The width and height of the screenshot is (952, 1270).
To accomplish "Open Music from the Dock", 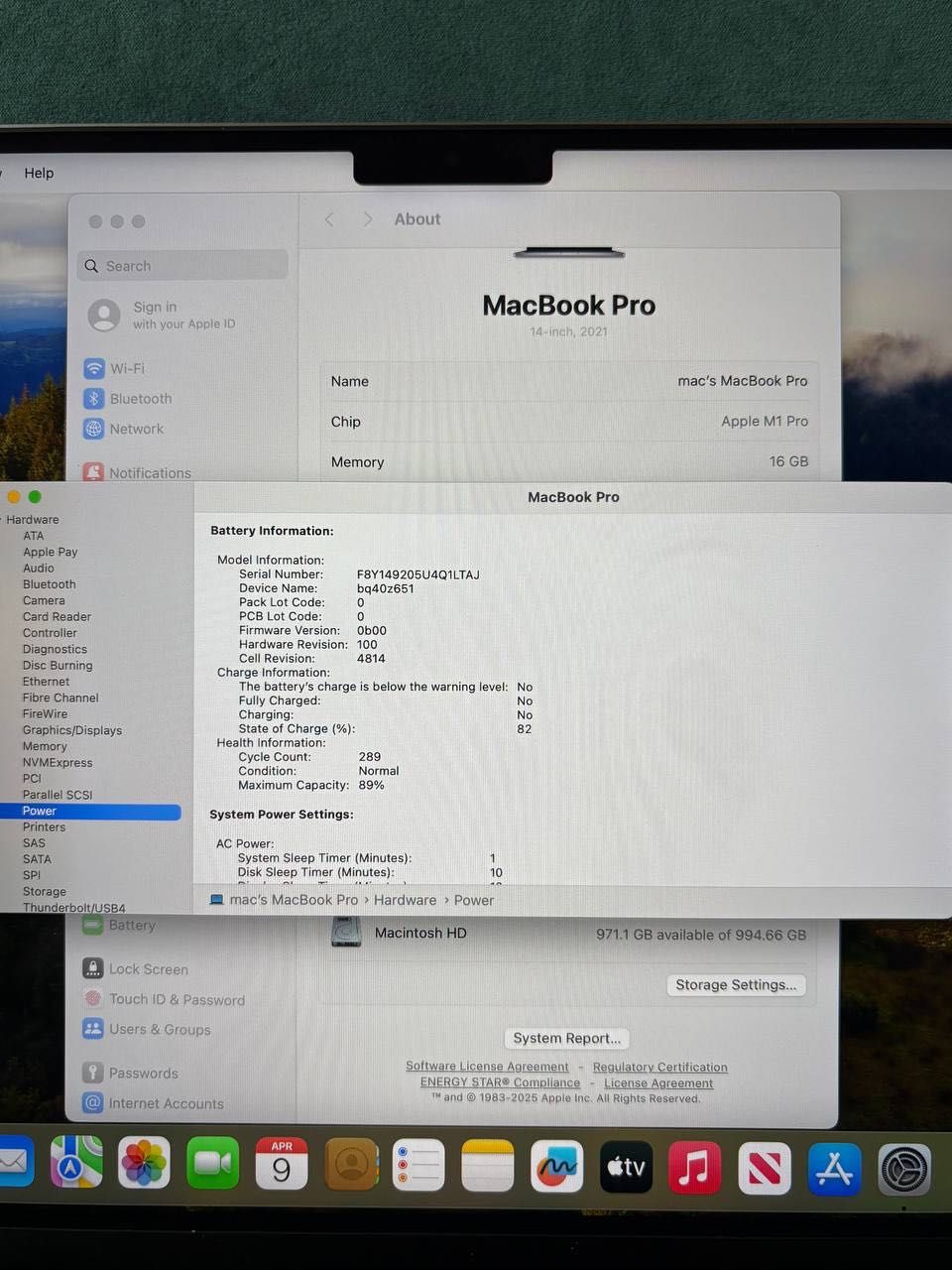I will coord(695,1168).
